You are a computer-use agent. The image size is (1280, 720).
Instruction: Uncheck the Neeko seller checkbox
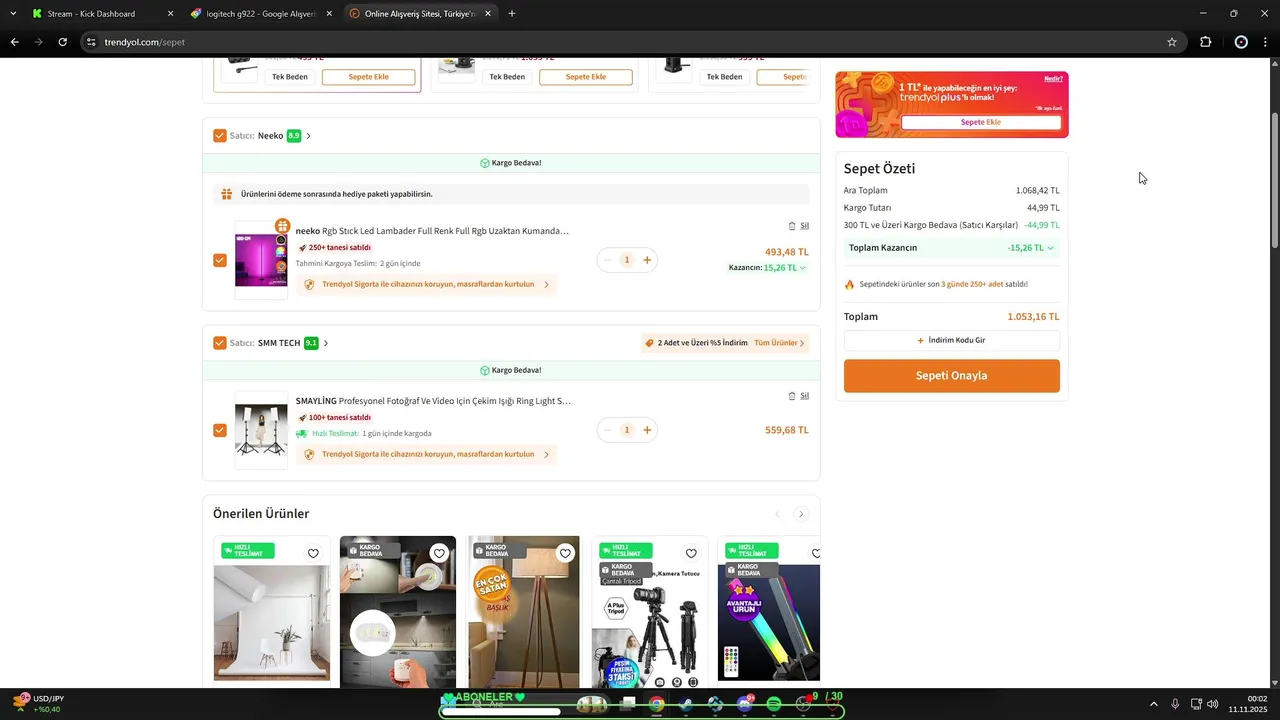pyautogui.click(x=220, y=136)
